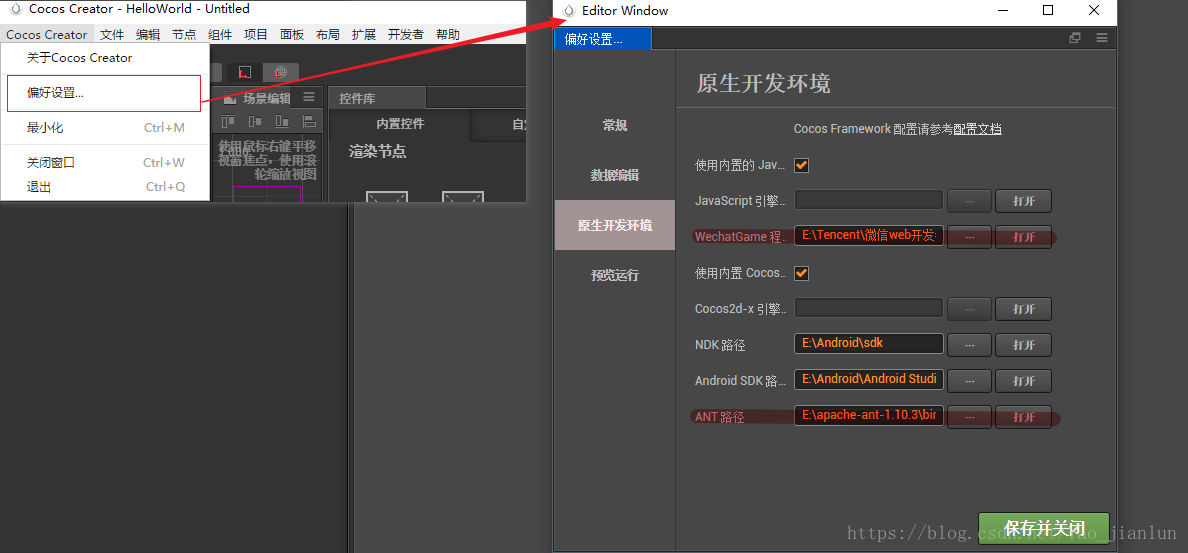Screen dimensions: 1188x553
Task: Select the 偏好设置... tab in Editor Window
Action: pyautogui.click(x=602, y=39)
